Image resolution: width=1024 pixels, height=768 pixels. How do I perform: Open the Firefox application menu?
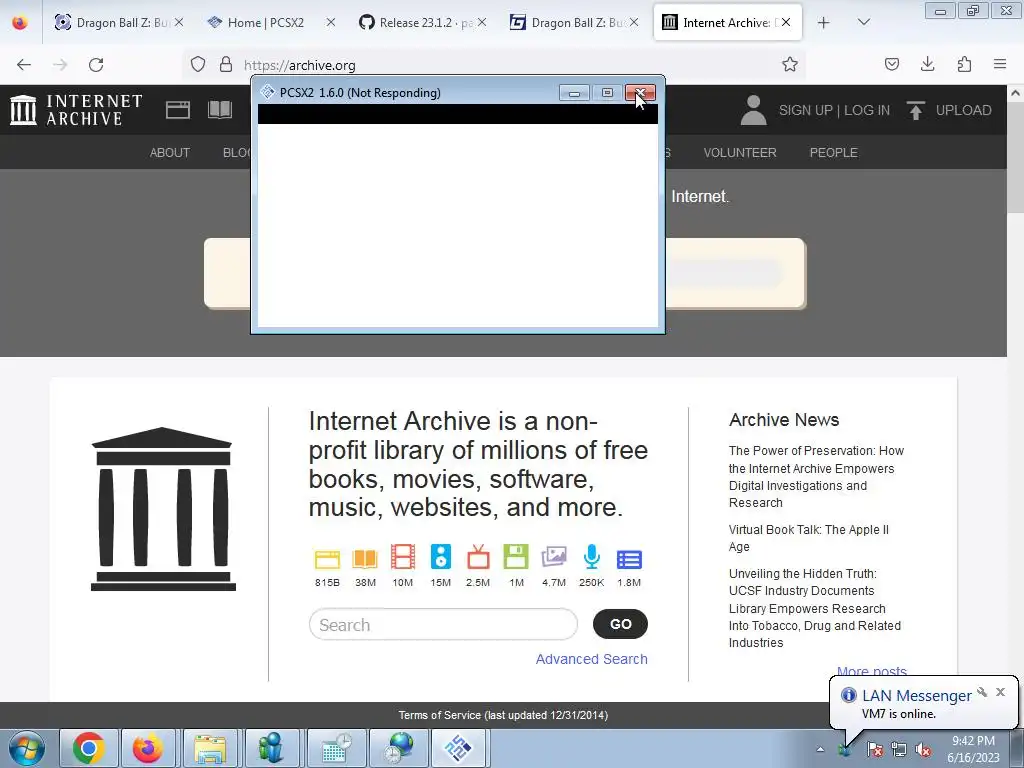point(1000,64)
